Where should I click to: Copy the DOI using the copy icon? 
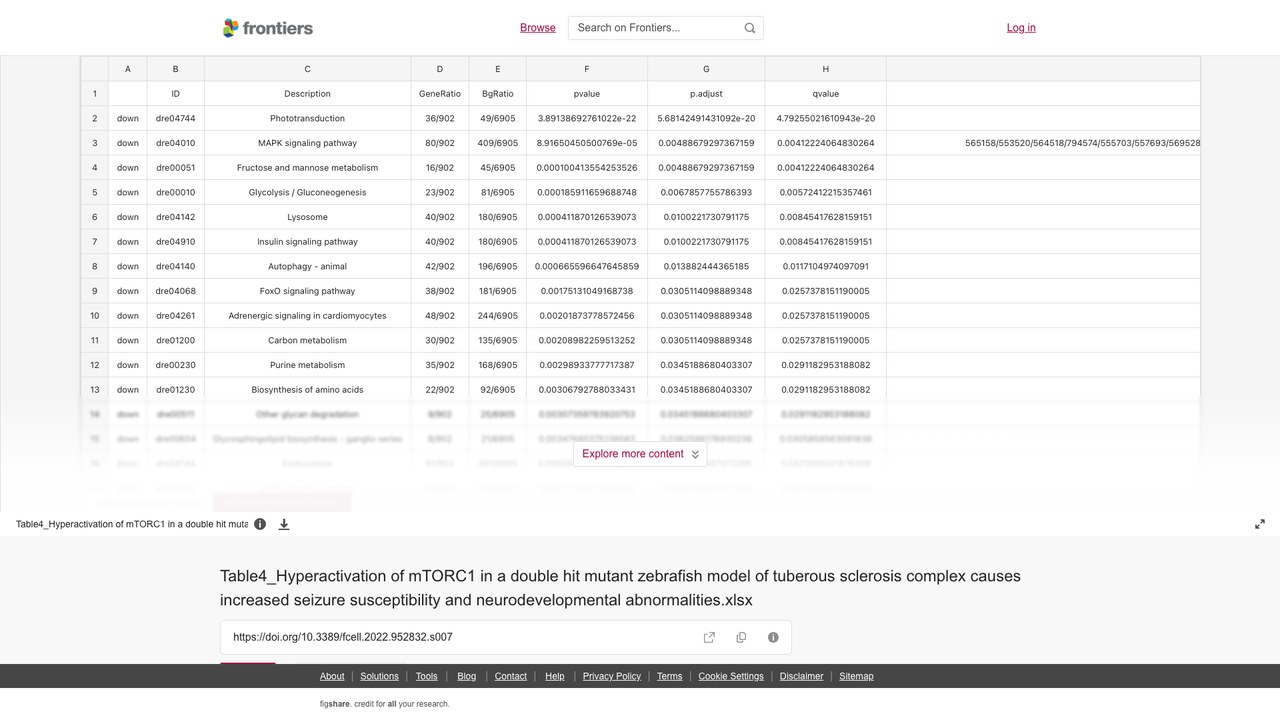741,637
